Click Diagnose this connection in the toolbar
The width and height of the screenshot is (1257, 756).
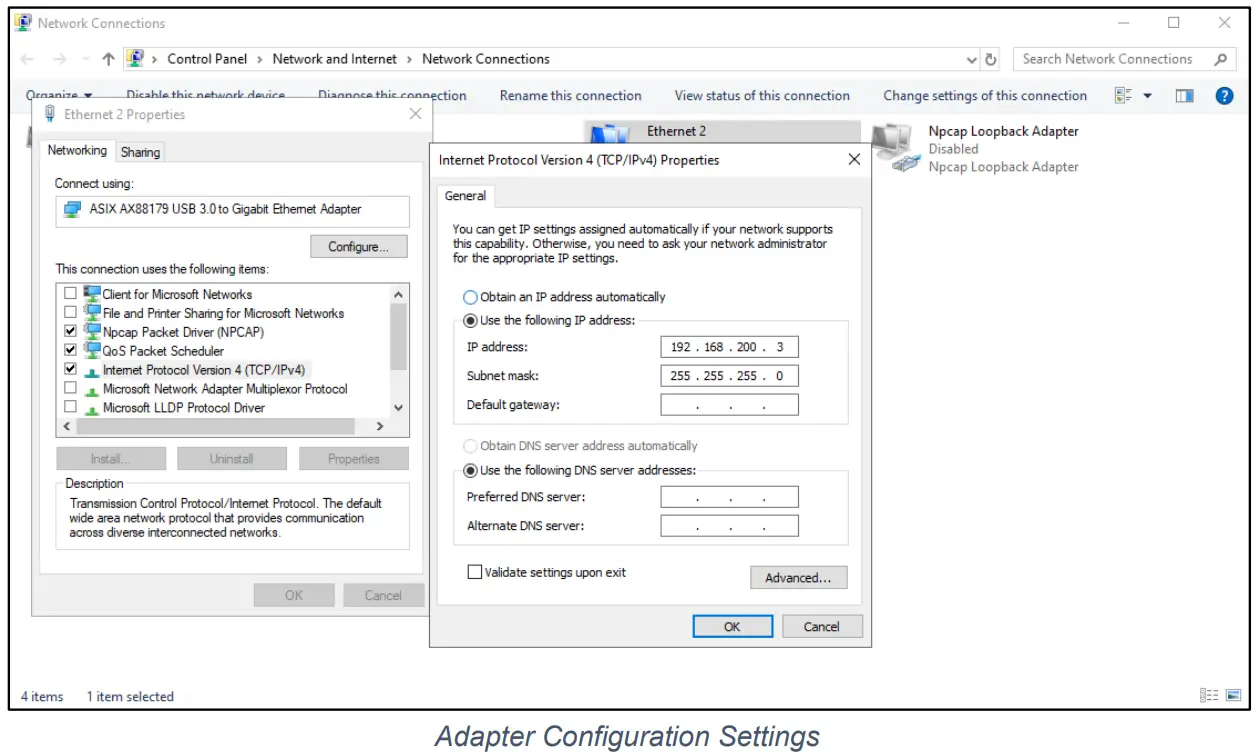pyautogui.click(x=392, y=96)
